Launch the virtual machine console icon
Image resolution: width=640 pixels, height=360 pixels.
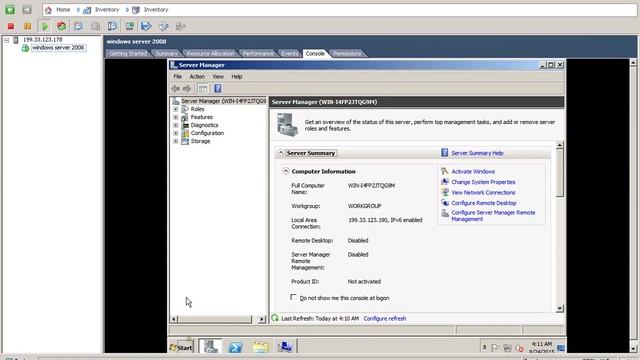point(129,26)
